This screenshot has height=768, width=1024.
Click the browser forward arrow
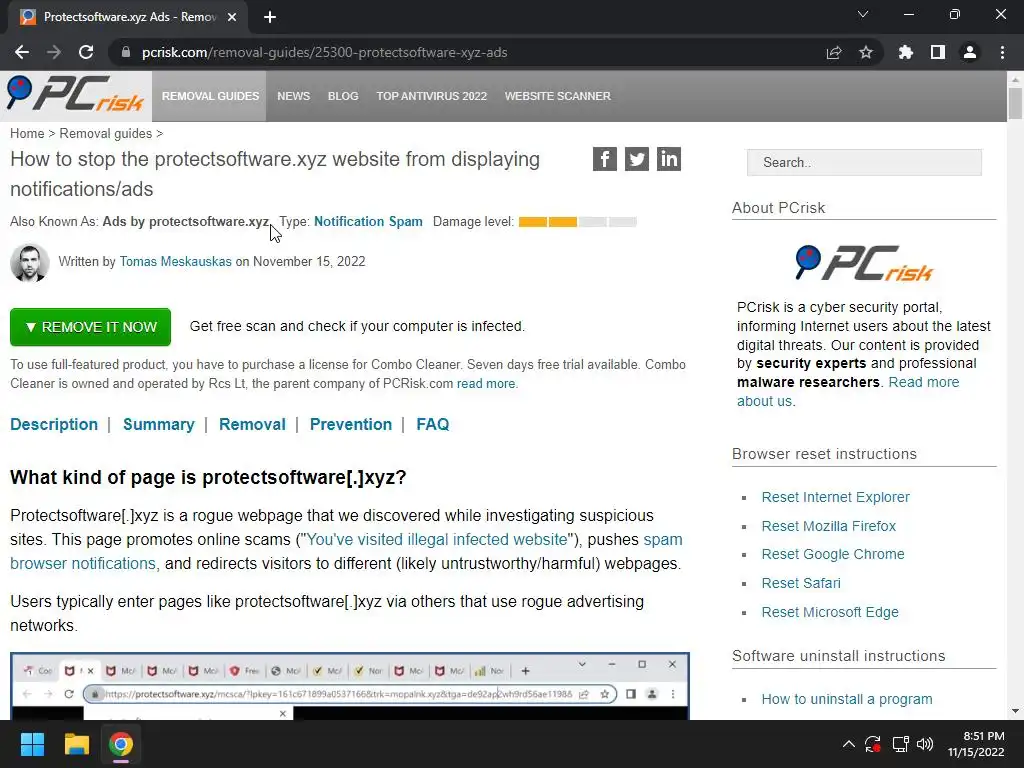click(x=54, y=52)
